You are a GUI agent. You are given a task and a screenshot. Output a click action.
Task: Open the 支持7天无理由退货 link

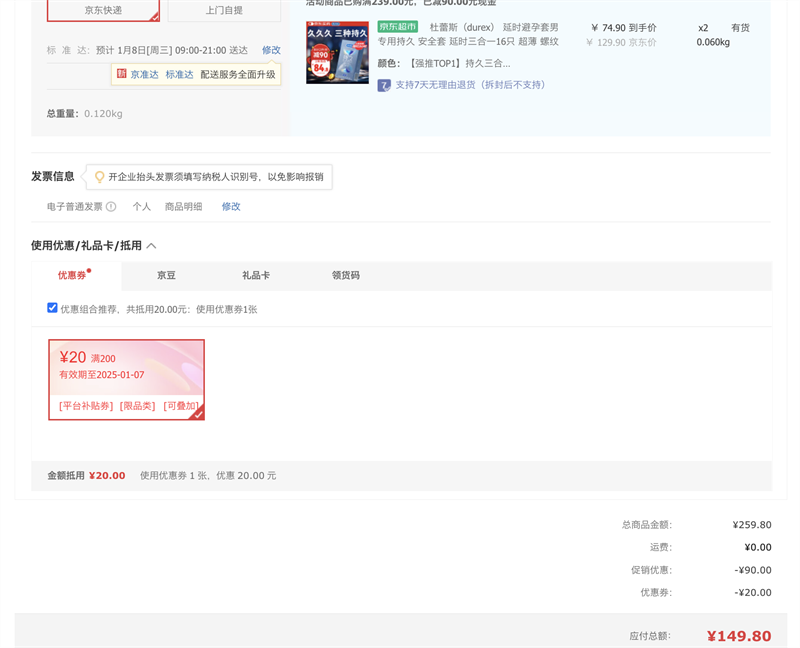click(471, 85)
